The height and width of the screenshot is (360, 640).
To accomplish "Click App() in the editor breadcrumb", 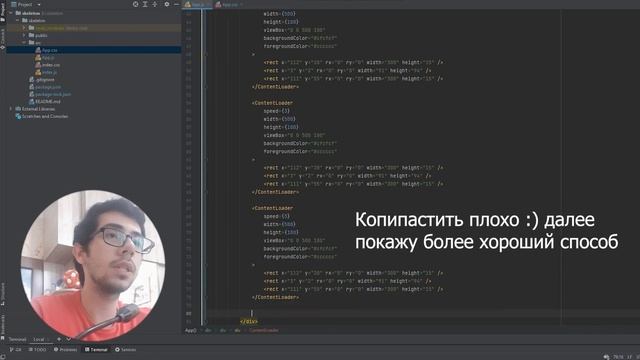I will tap(191, 330).
